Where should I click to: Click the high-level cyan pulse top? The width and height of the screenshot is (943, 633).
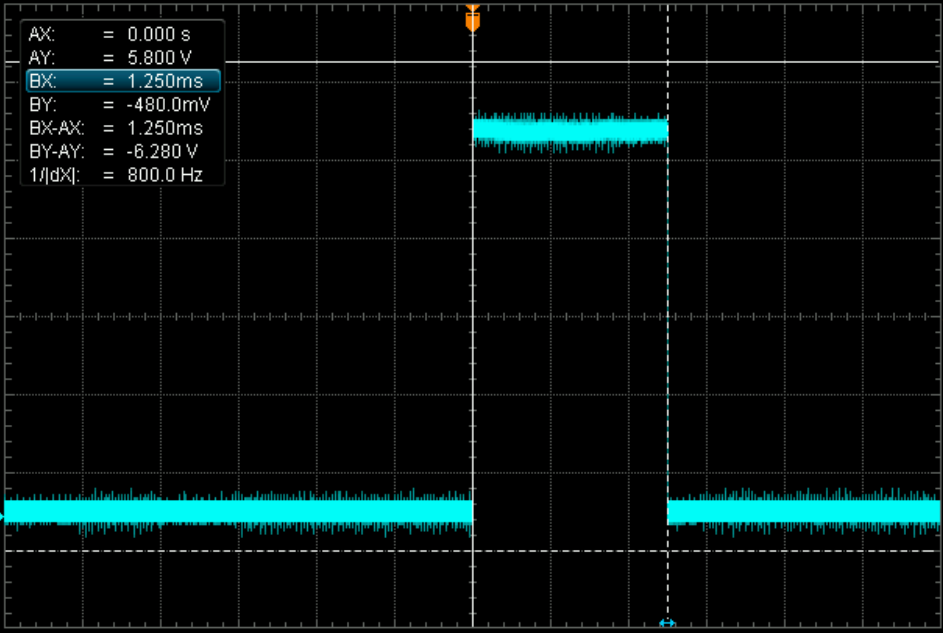tap(570, 130)
